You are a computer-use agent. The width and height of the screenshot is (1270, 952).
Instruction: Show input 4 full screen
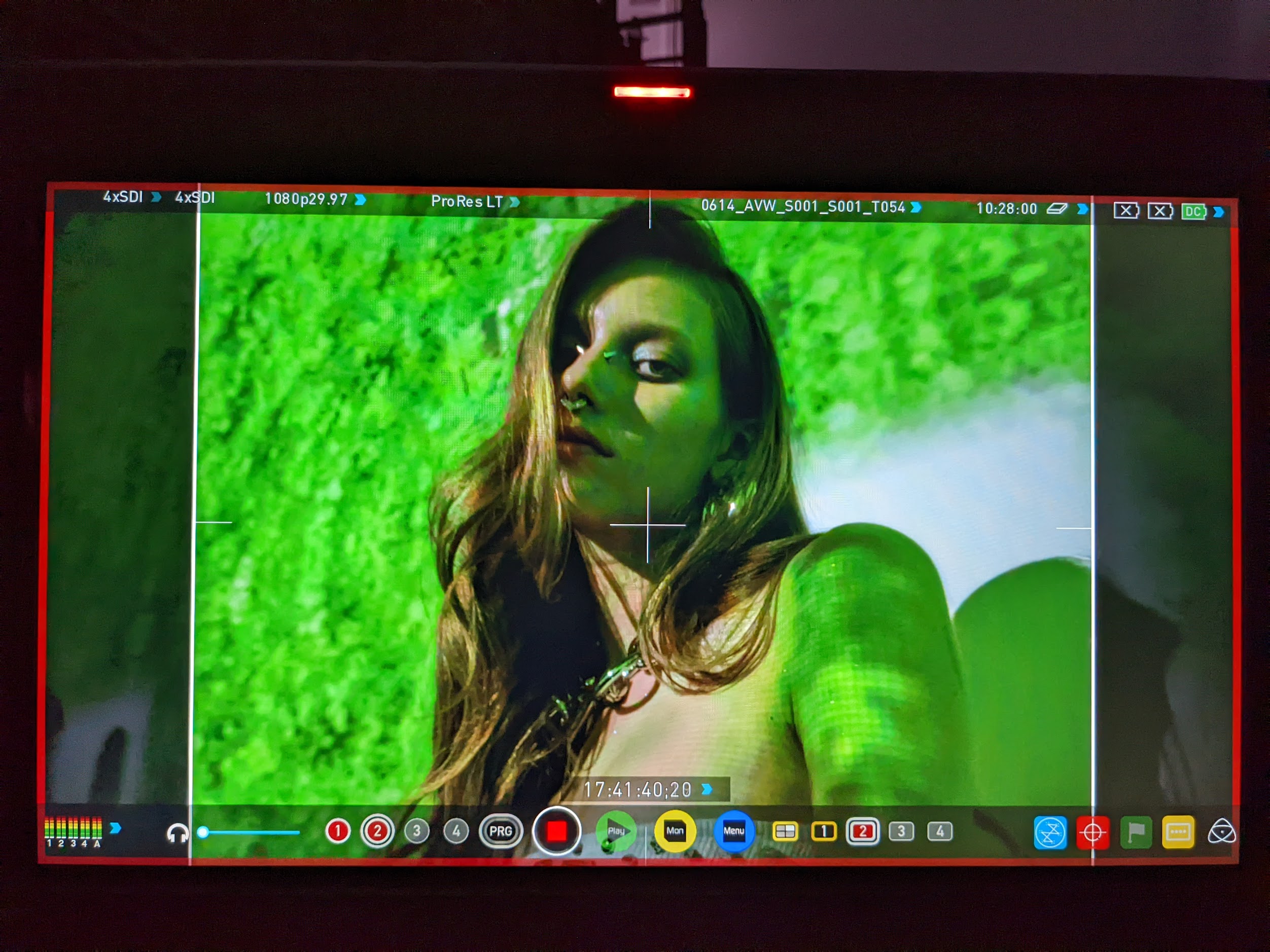tap(940, 831)
